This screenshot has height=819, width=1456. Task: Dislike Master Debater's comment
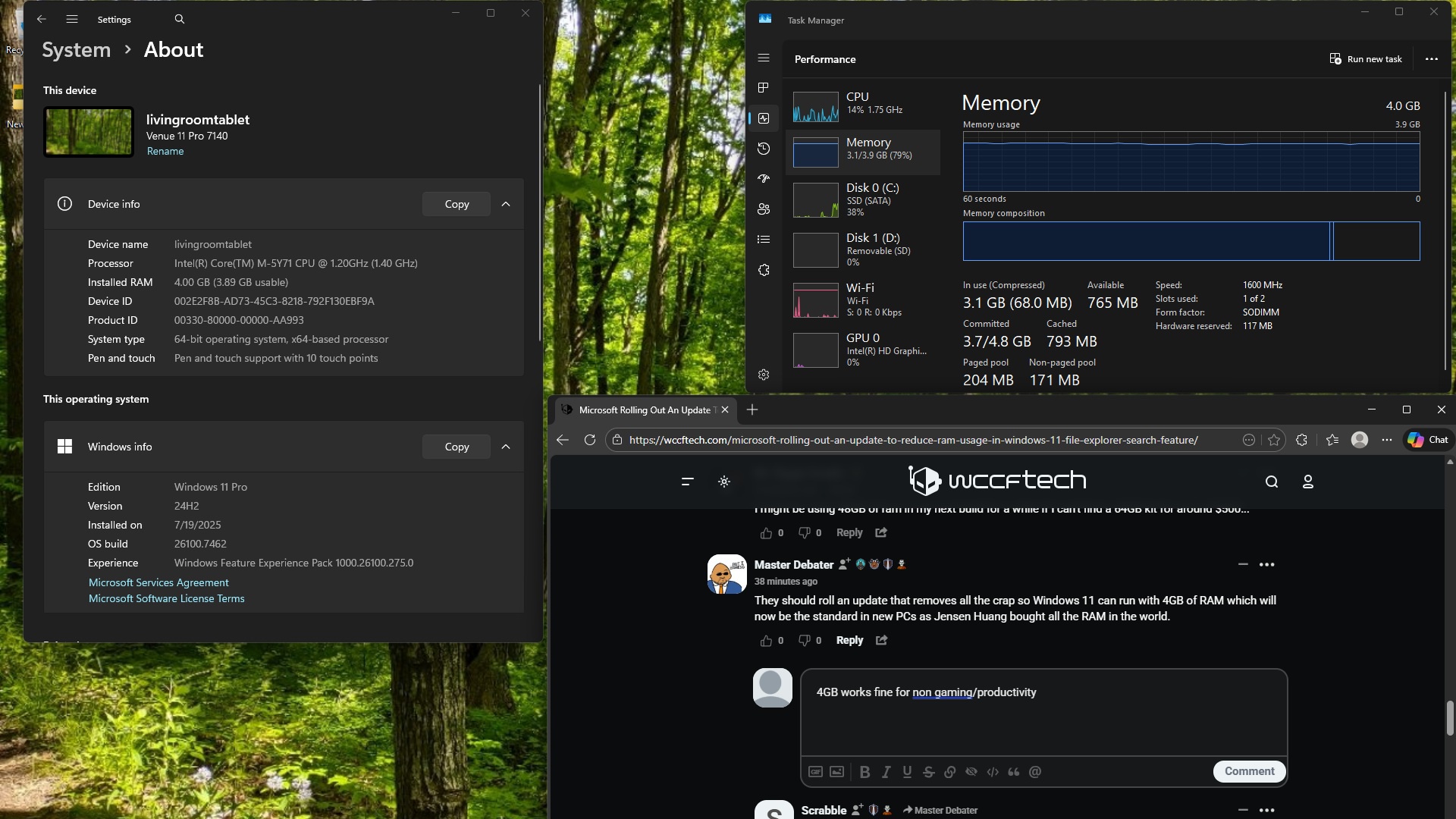tap(804, 640)
